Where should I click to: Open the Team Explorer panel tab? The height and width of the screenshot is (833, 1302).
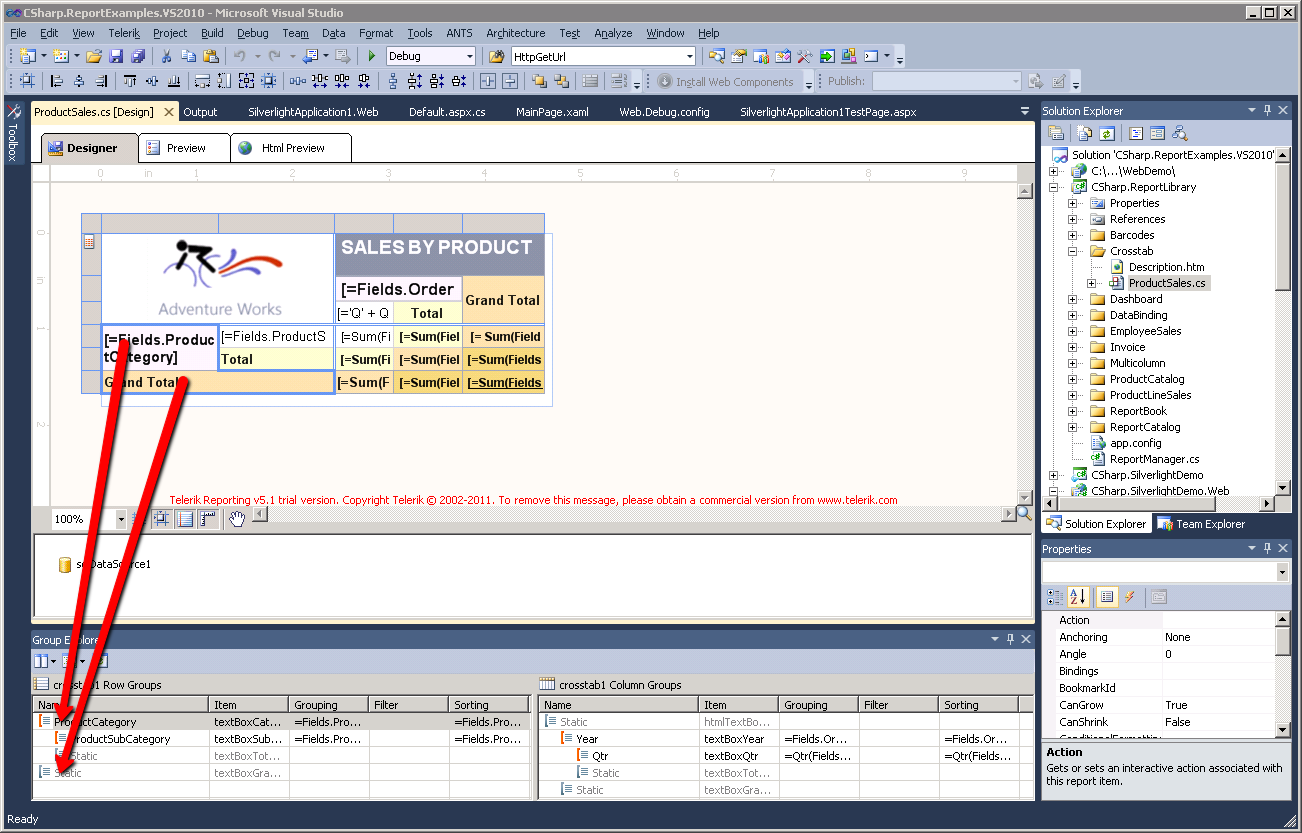[1201, 524]
